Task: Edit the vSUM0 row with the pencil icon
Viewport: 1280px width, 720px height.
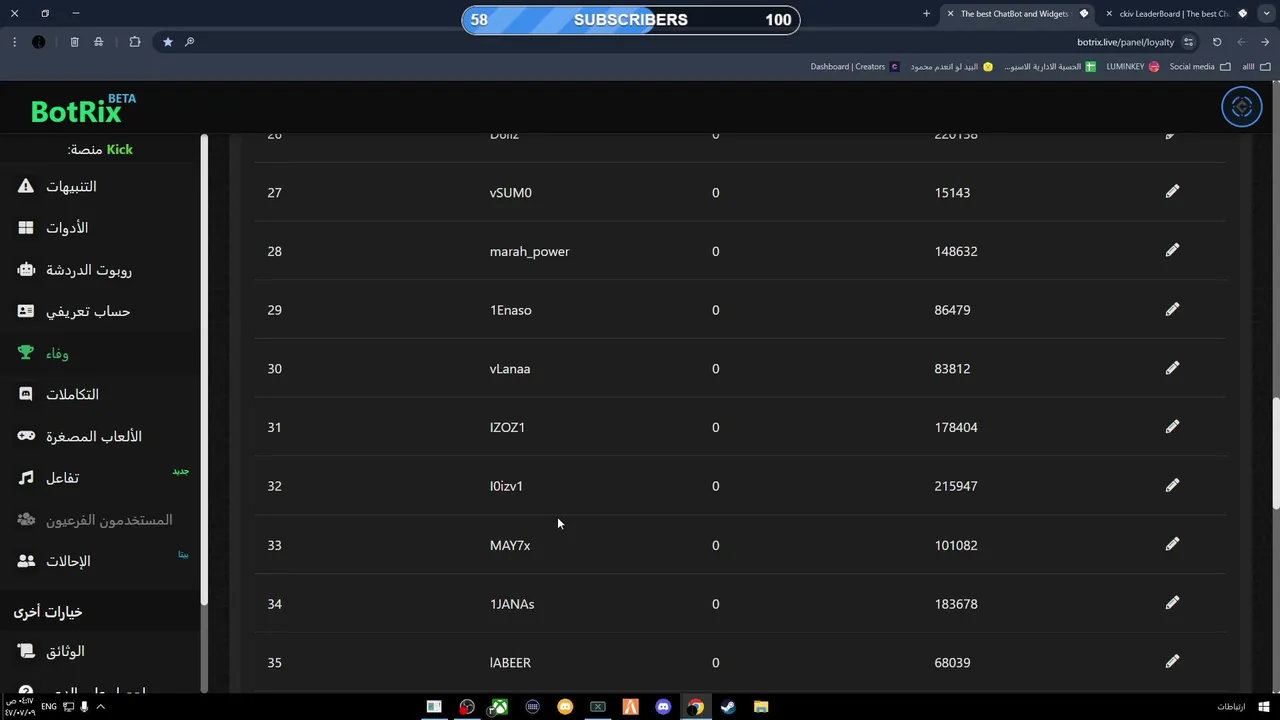Action: [x=1172, y=191]
